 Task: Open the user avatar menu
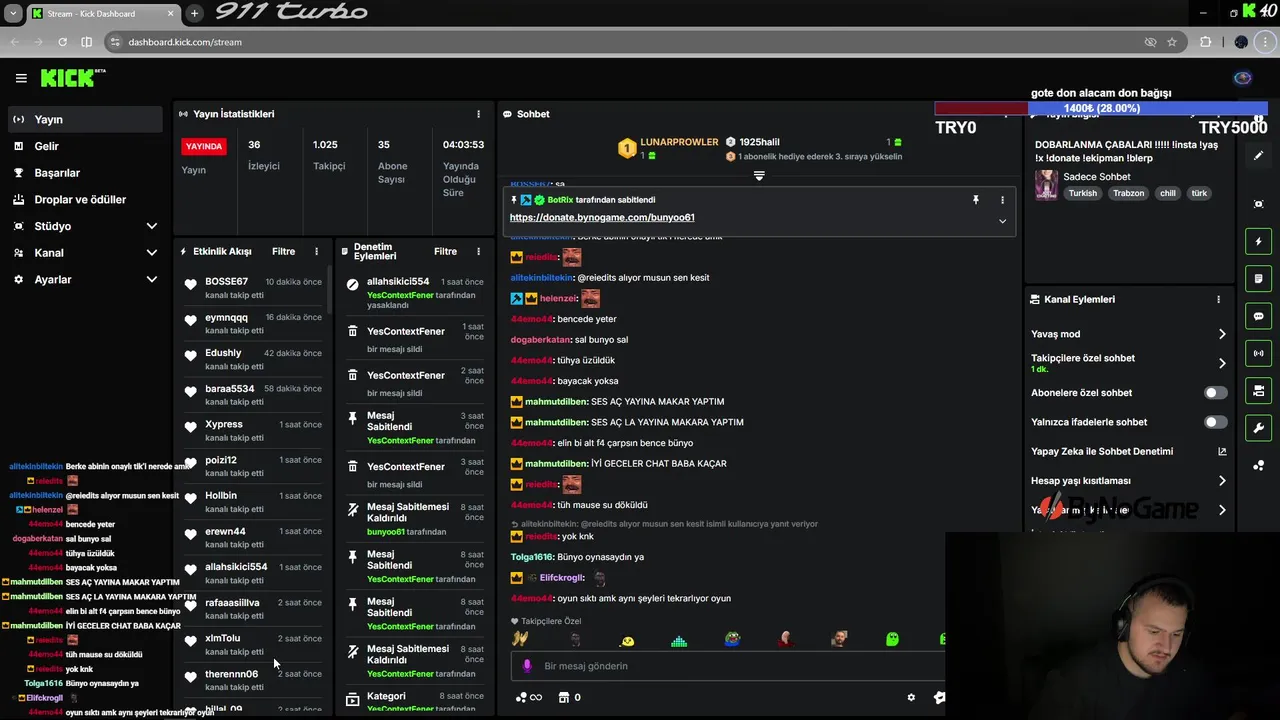1243,78
